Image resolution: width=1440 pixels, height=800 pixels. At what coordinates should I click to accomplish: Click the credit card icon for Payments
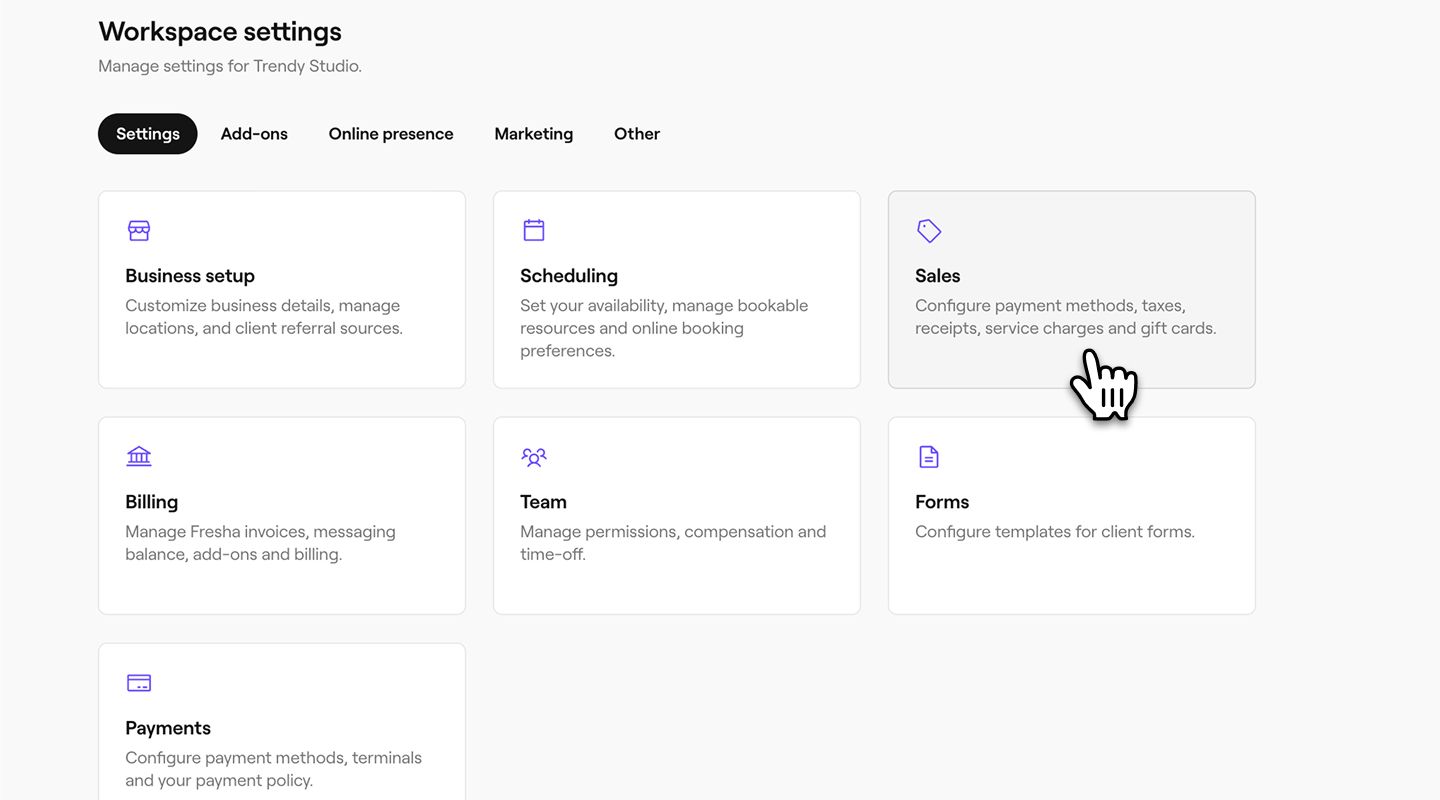point(139,683)
